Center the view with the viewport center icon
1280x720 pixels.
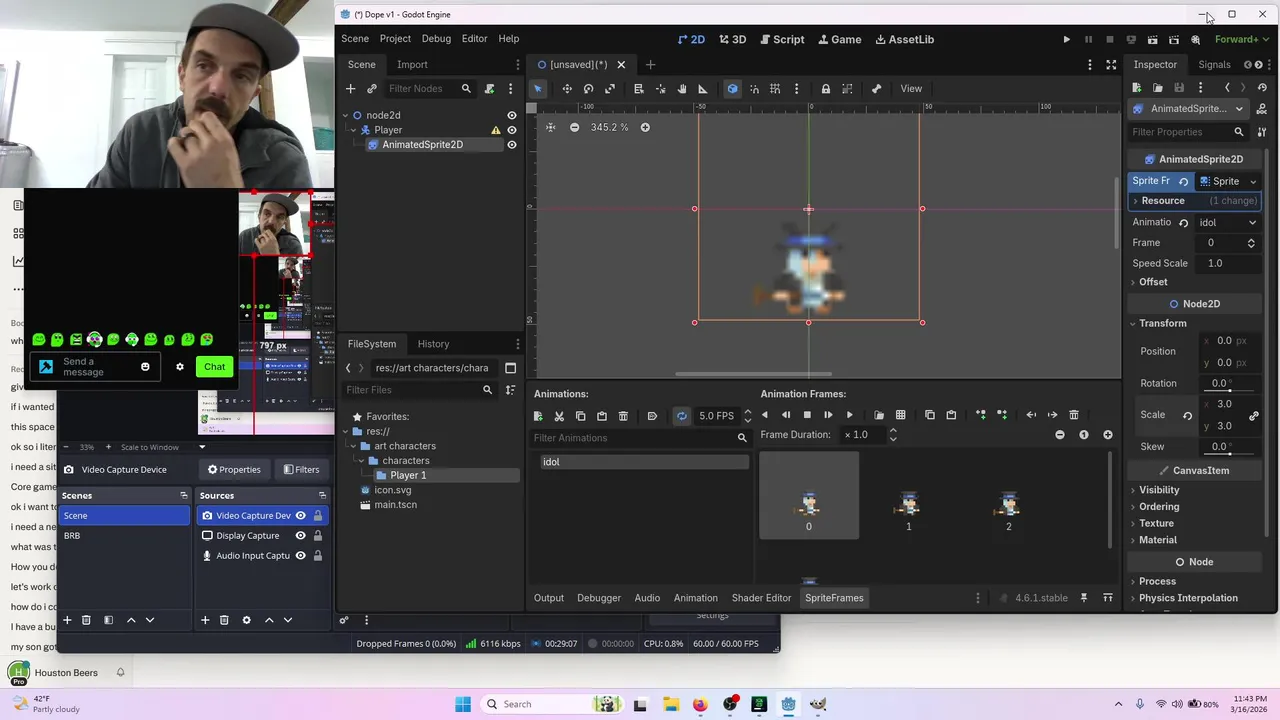[x=550, y=127]
